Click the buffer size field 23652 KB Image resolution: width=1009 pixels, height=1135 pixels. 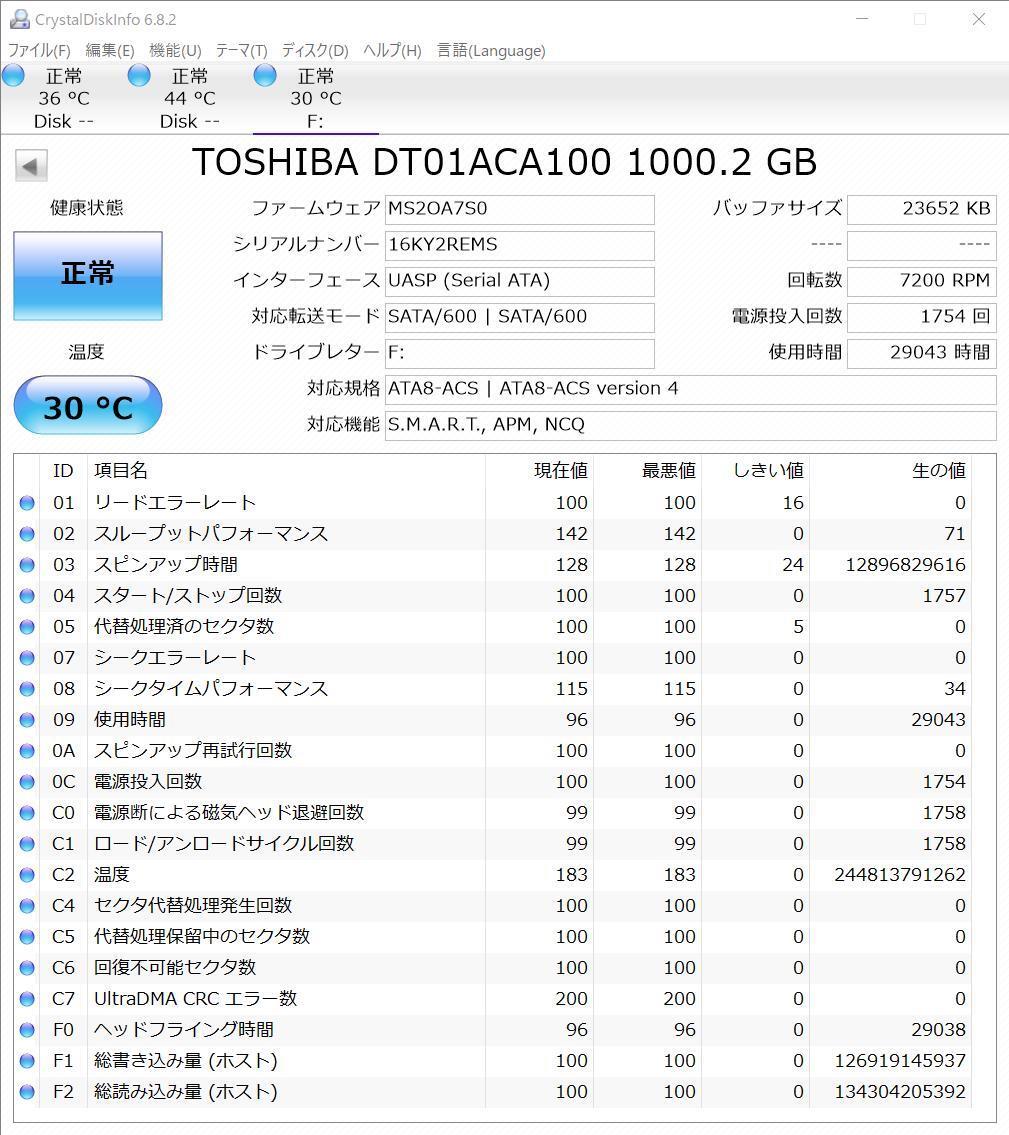(921, 209)
